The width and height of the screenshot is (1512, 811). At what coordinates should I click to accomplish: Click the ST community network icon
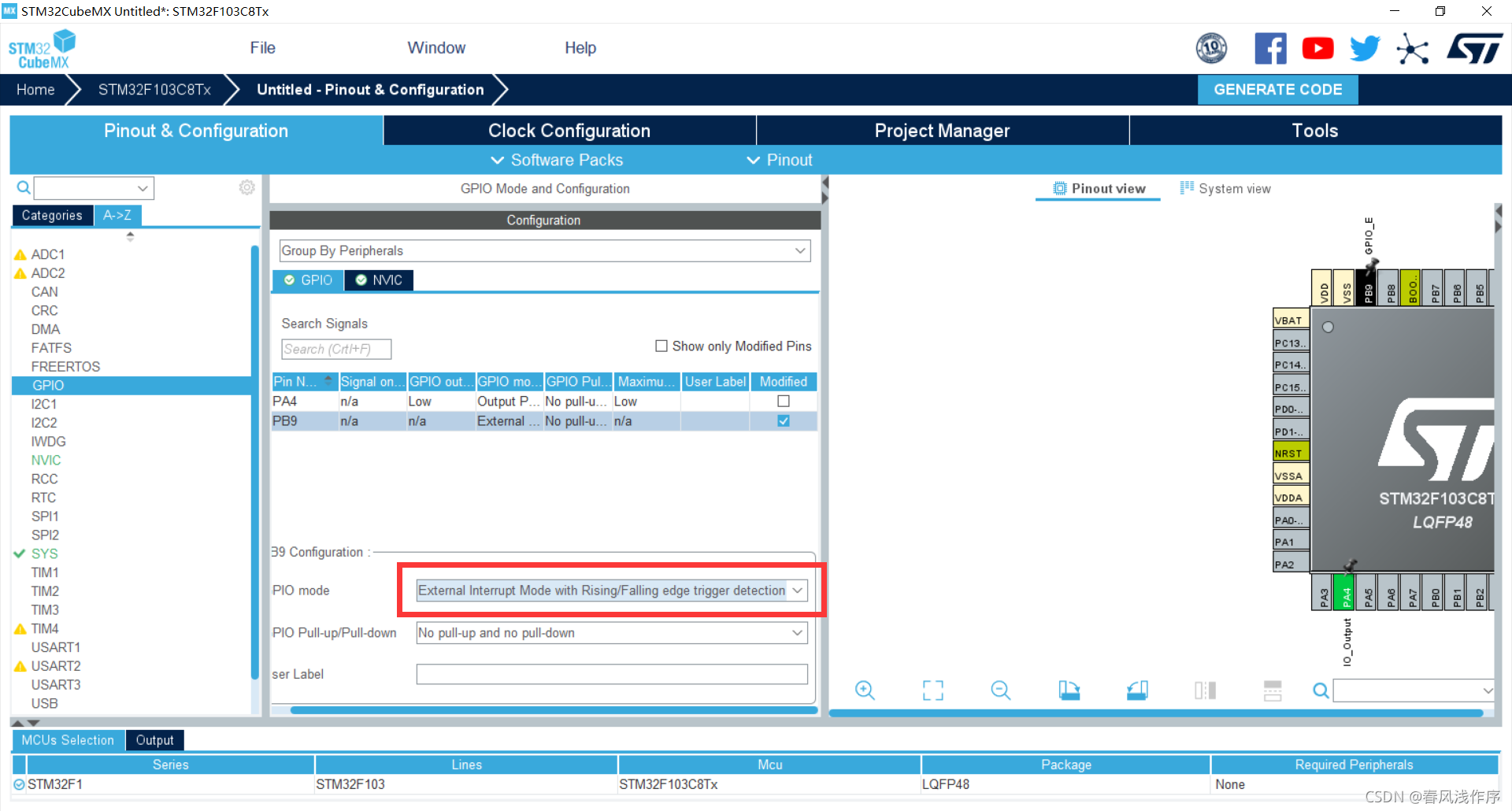[x=1412, y=49]
